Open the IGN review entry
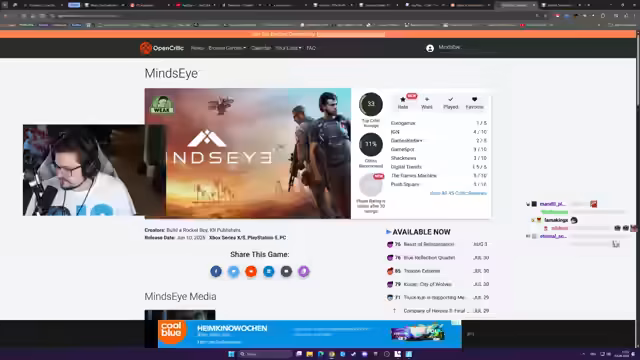 439,132
